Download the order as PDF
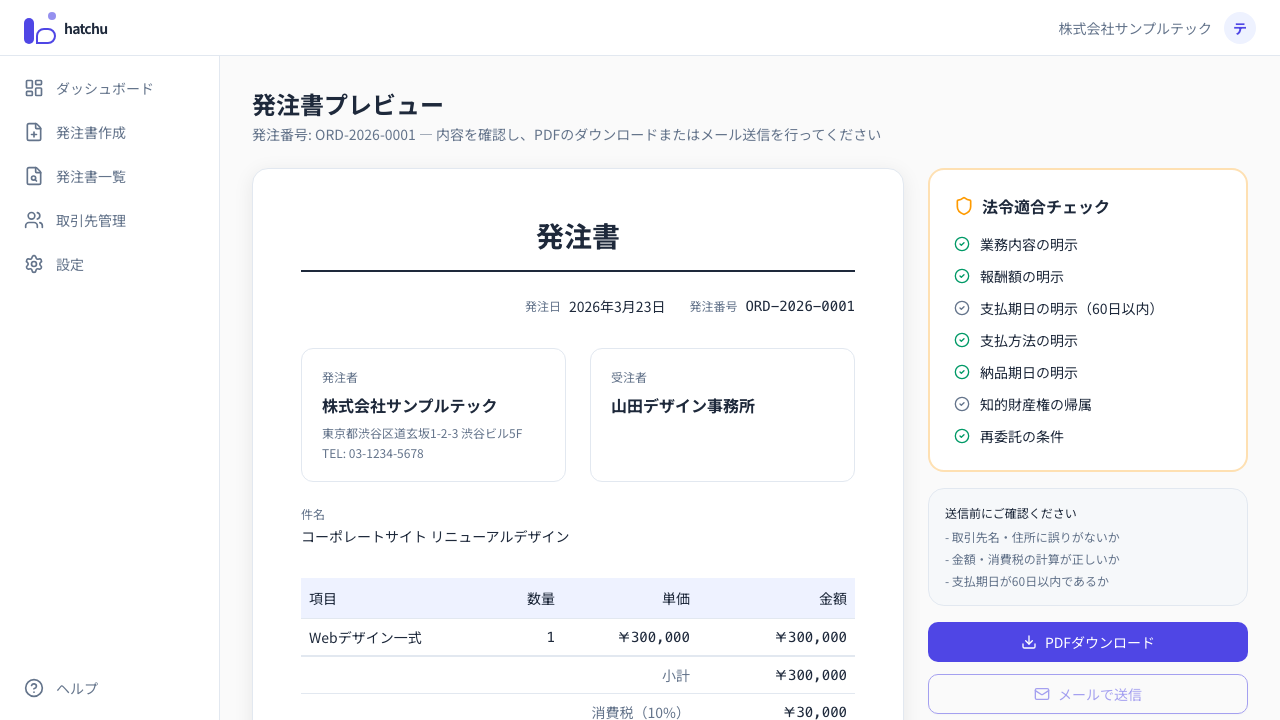1280x720 pixels. click(x=1088, y=642)
